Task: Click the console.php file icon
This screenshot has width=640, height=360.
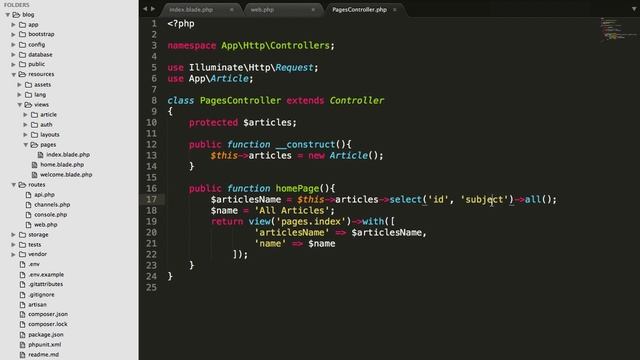Action: pos(28,215)
